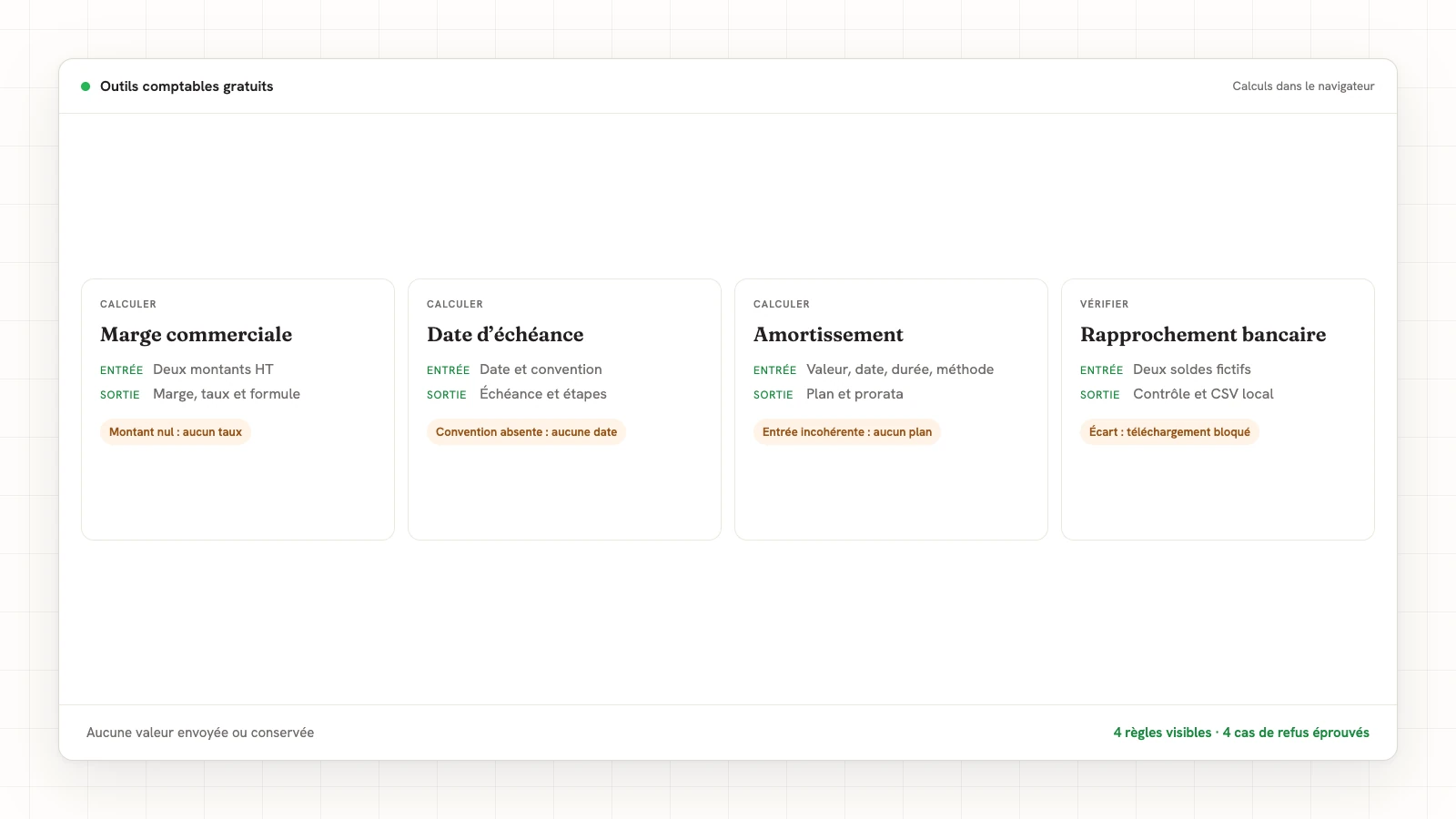
Task: Click 'Plan et prorata' output text
Action: pos(854,394)
